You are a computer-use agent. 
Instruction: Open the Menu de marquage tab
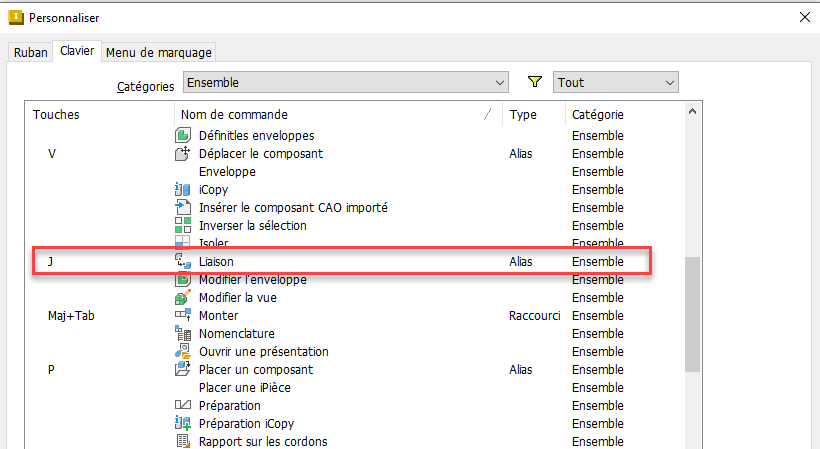coord(158,52)
